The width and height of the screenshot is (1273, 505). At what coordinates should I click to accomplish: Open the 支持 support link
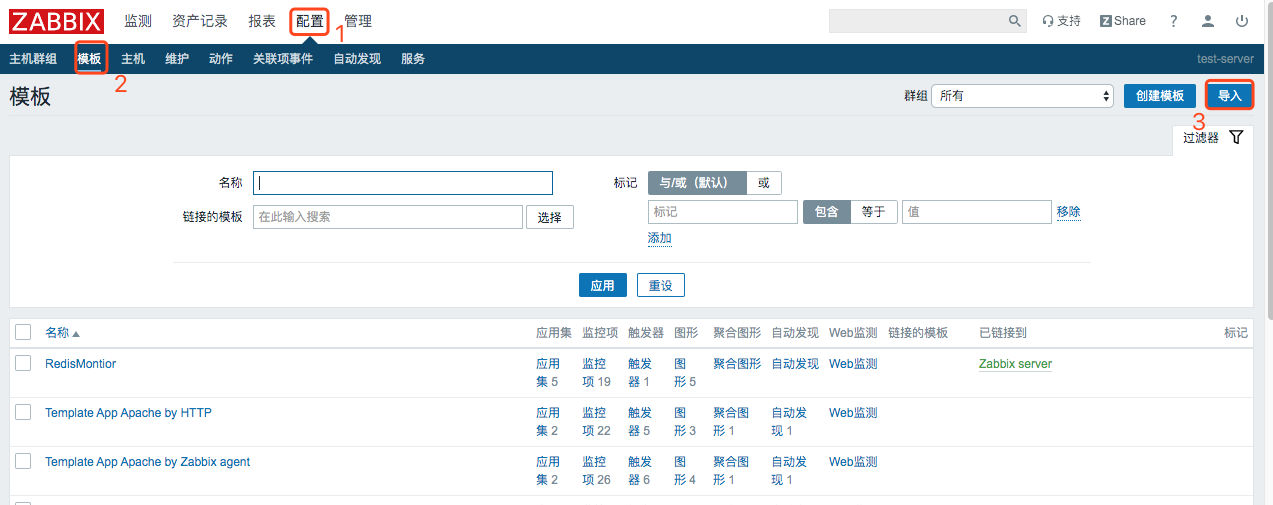pos(1061,21)
